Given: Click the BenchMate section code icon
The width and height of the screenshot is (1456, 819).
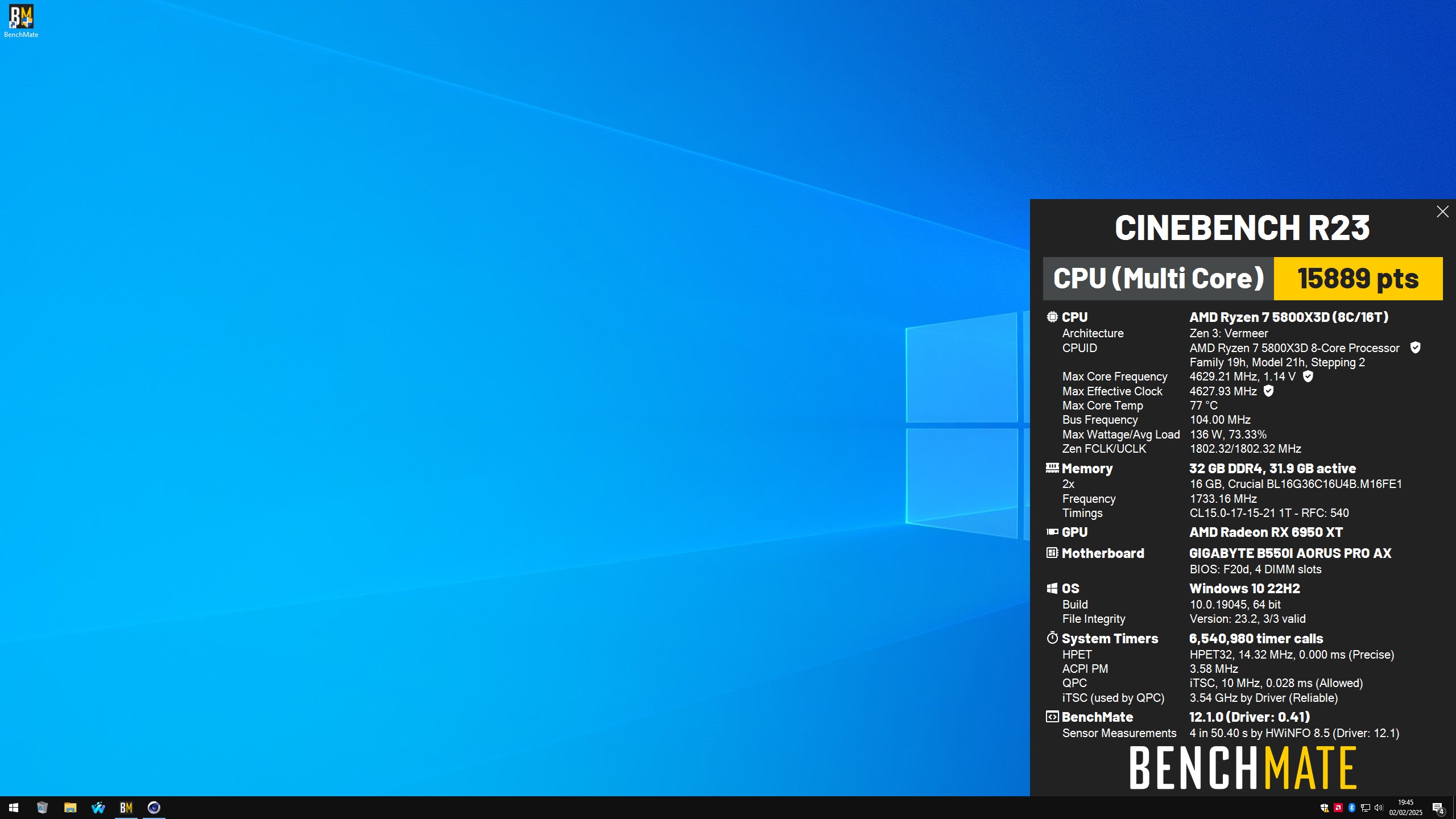Looking at the screenshot, I should click(1052, 717).
